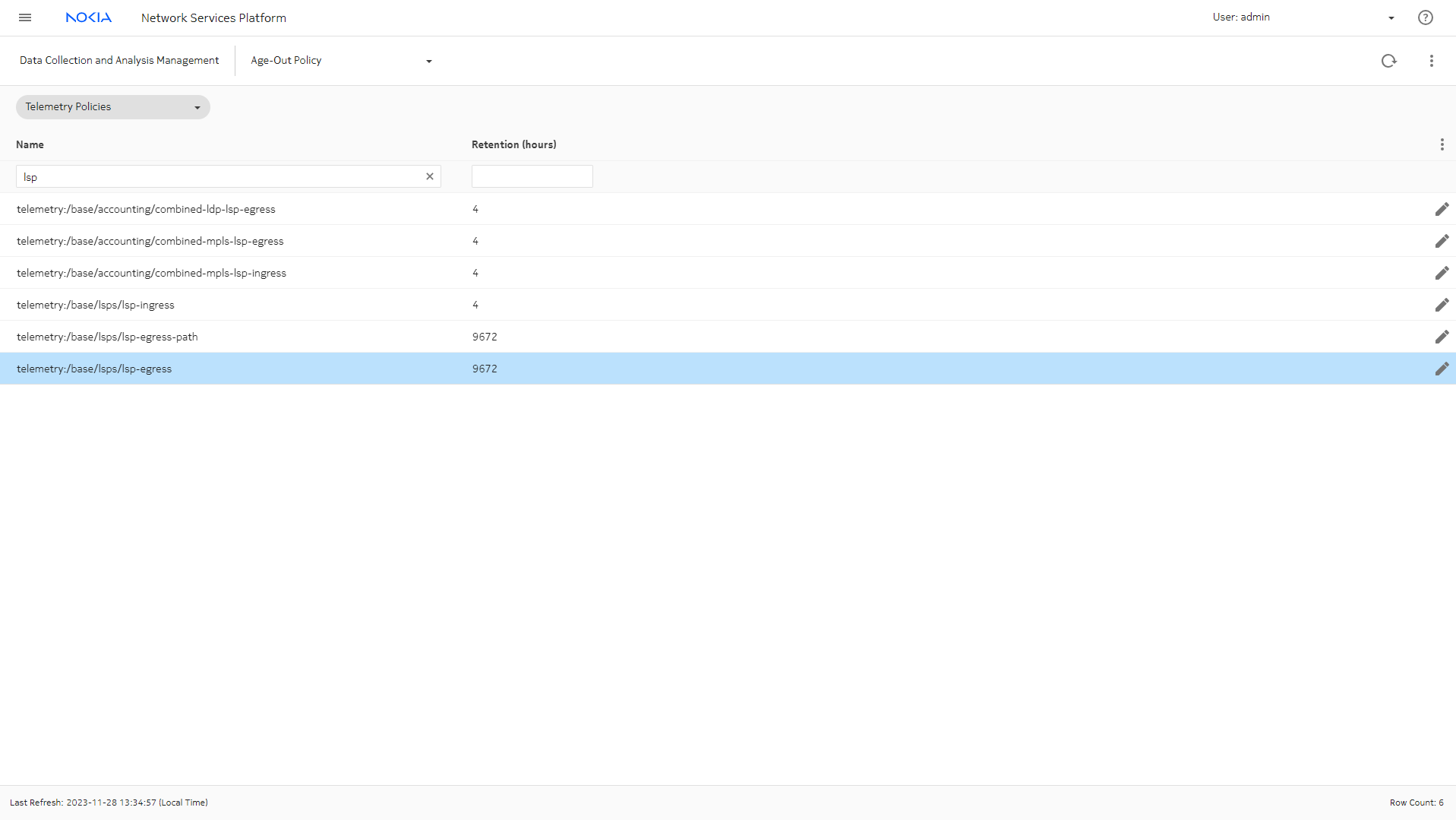Sort by Retention (hours) column header
Image resolution: width=1456 pixels, height=820 pixels.
513,144
